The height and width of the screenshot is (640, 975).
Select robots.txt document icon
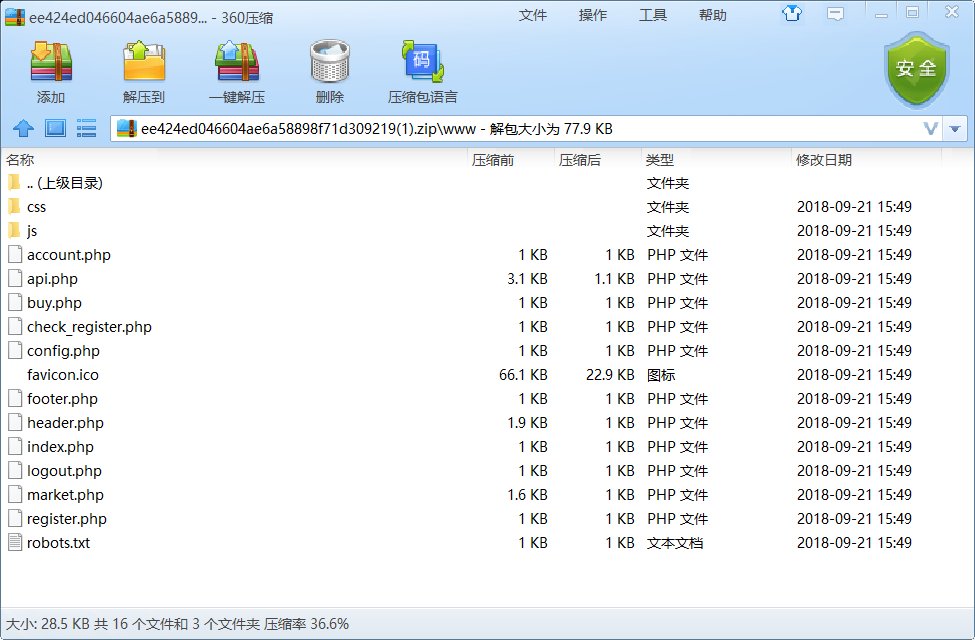(x=15, y=542)
